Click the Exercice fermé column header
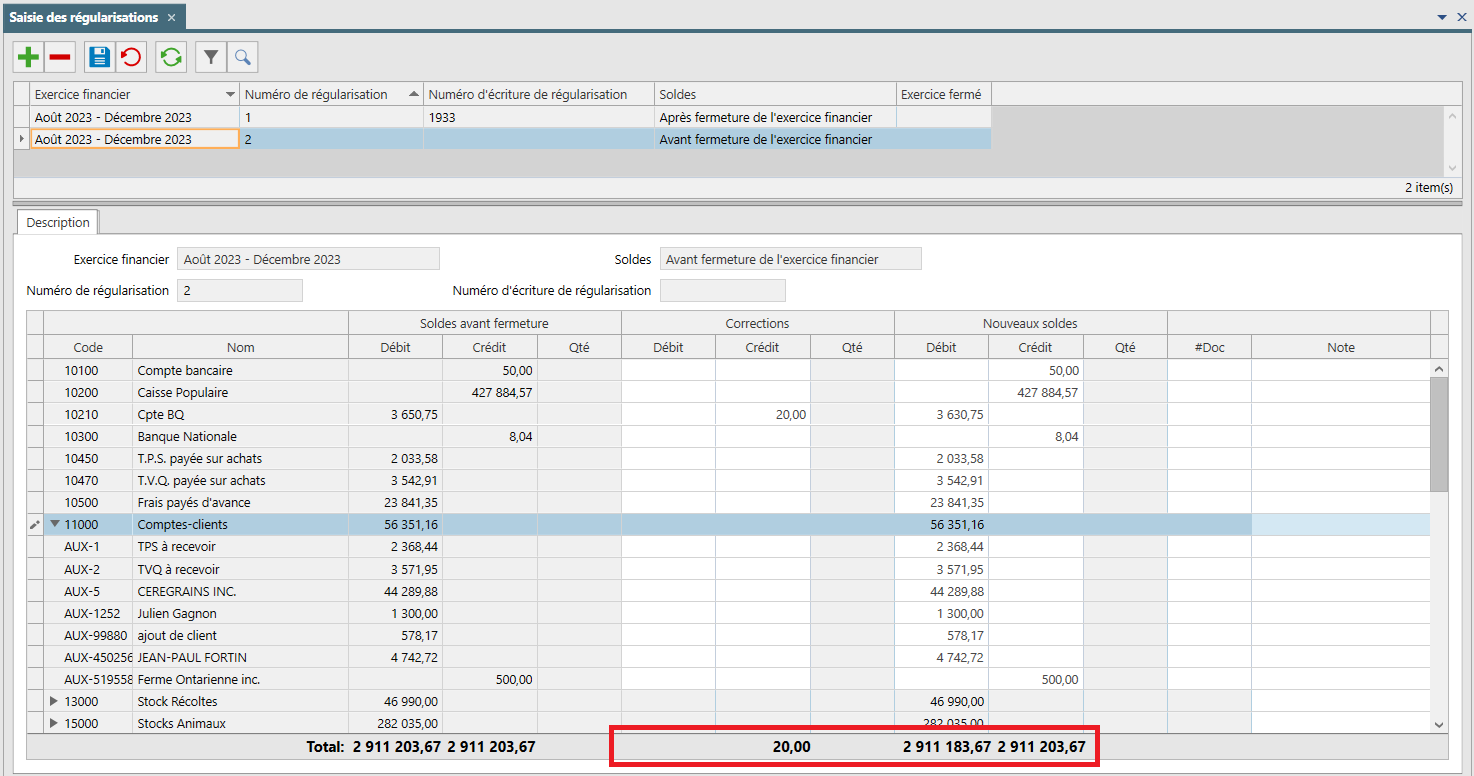The width and height of the screenshot is (1474, 776). pos(943,94)
